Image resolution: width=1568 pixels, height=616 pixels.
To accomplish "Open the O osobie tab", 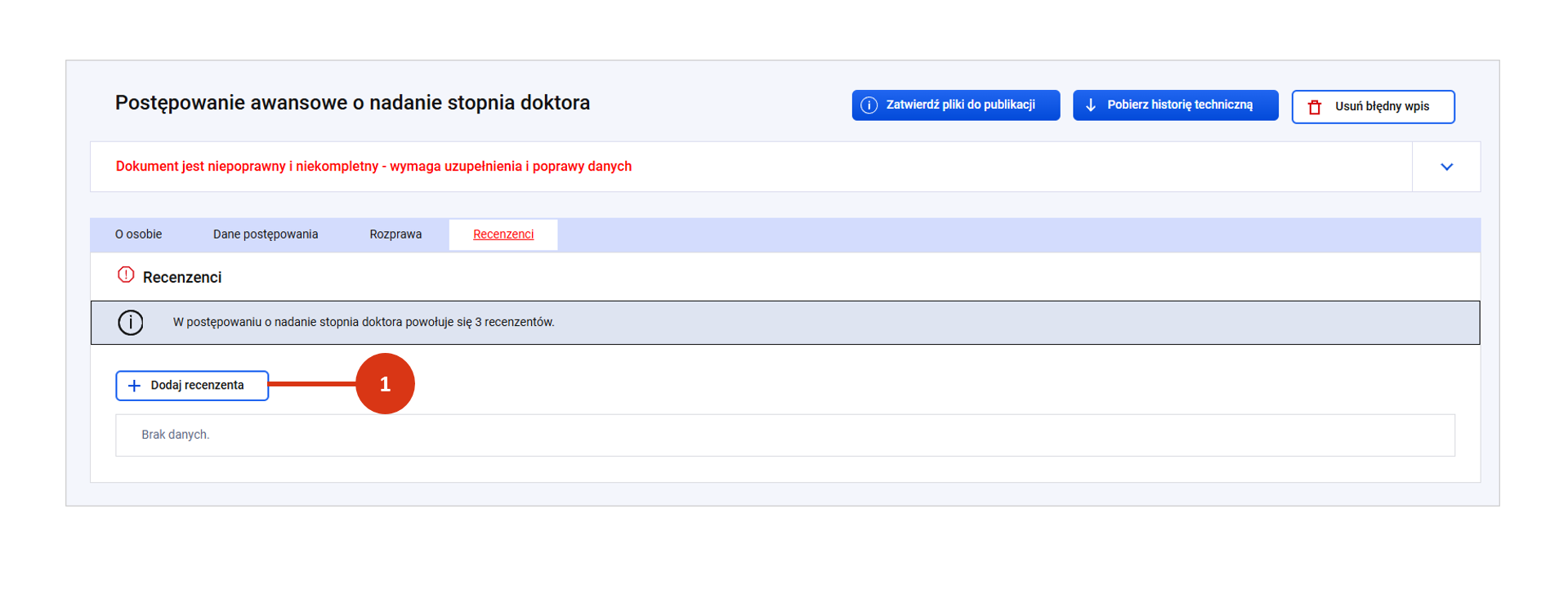I will click(138, 234).
